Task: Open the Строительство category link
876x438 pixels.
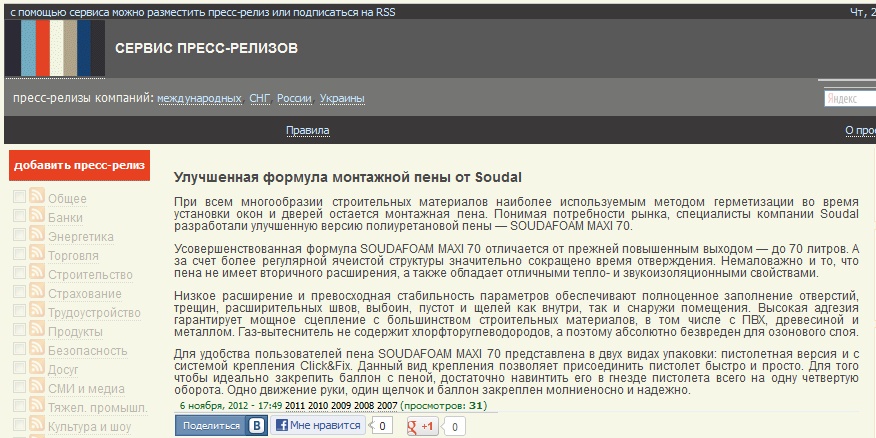Action: (x=91, y=275)
